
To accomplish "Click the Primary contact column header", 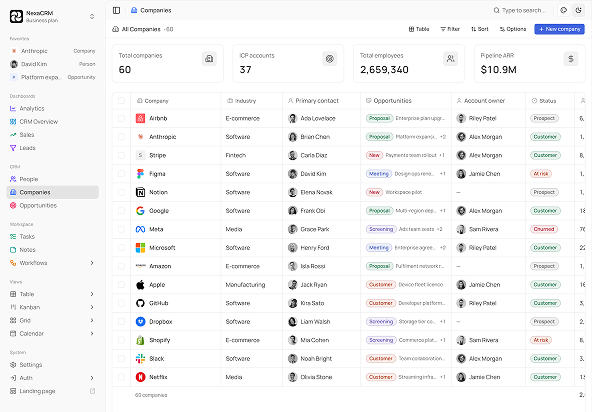I will coord(313,101).
